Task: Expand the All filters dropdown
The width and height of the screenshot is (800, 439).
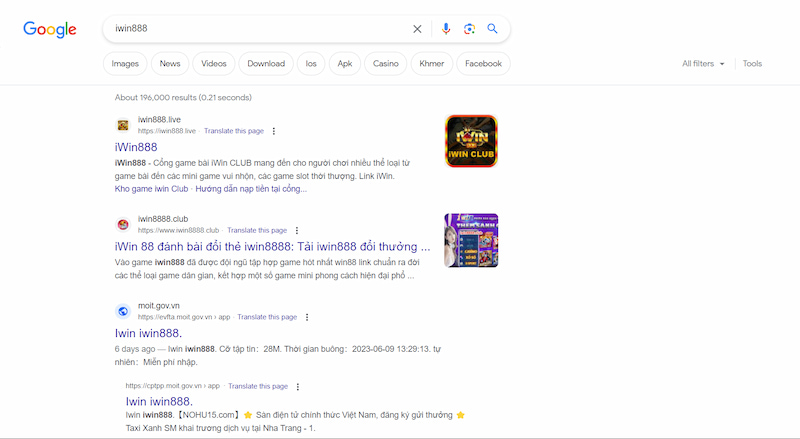Action: 703,64
